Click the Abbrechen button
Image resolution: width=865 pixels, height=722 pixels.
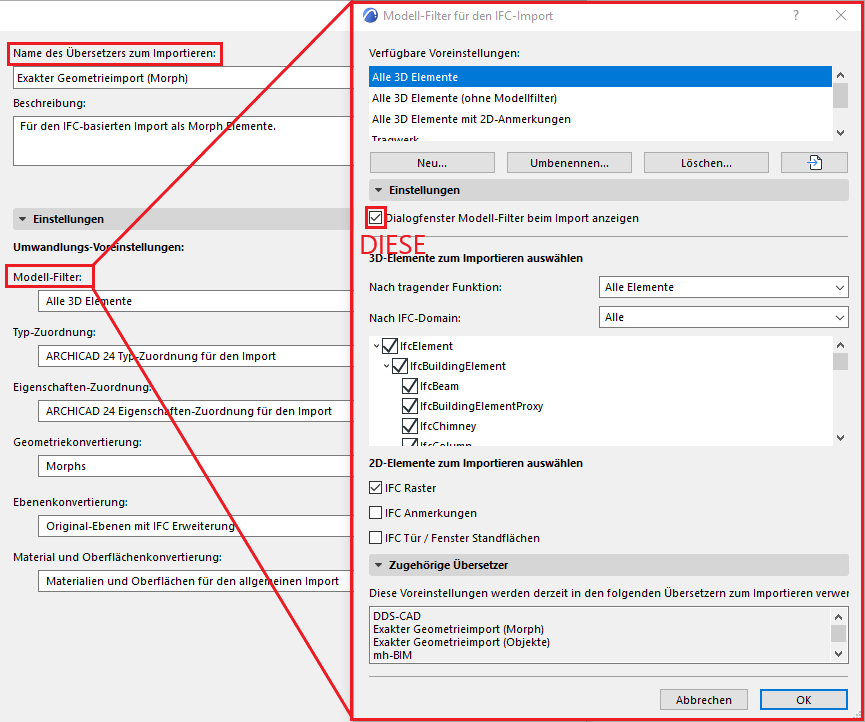click(x=703, y=700)
